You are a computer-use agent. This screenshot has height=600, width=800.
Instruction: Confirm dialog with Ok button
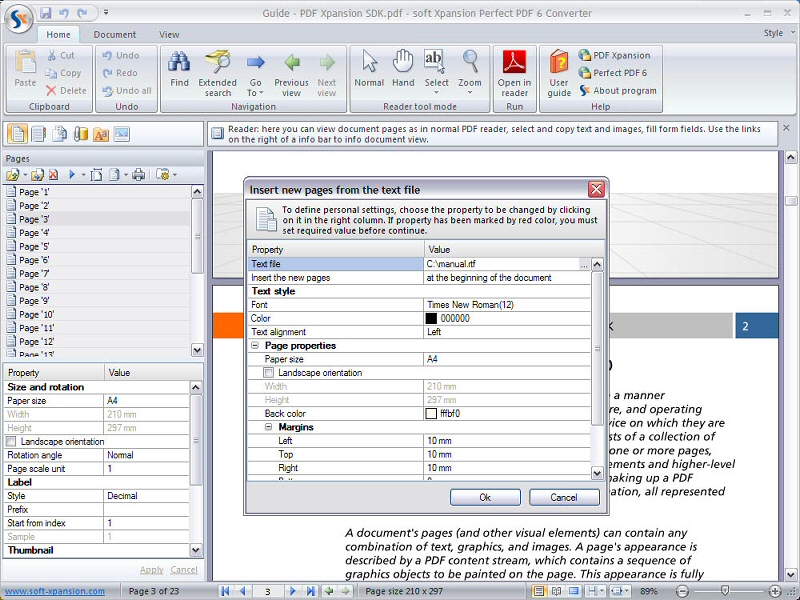point(485,497)
